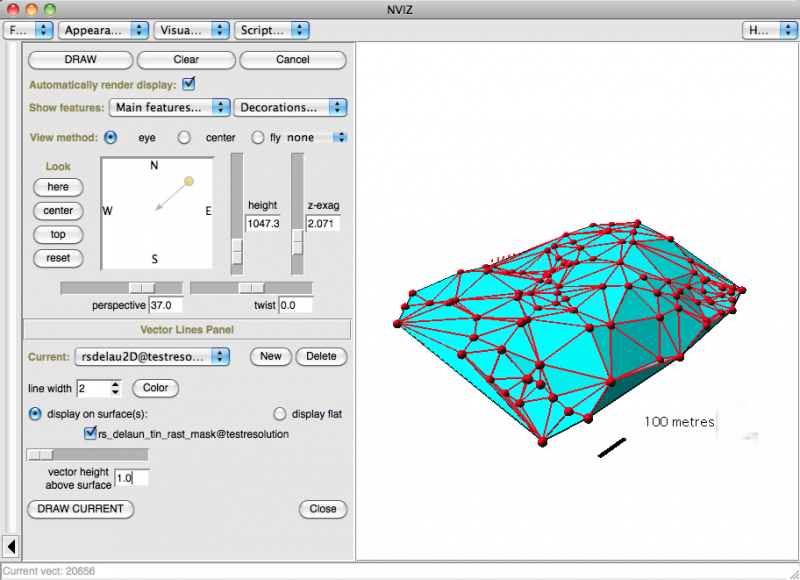Open the Appearance menu
This screenshot has height=580, width=800.
click(x=103, y=30)
